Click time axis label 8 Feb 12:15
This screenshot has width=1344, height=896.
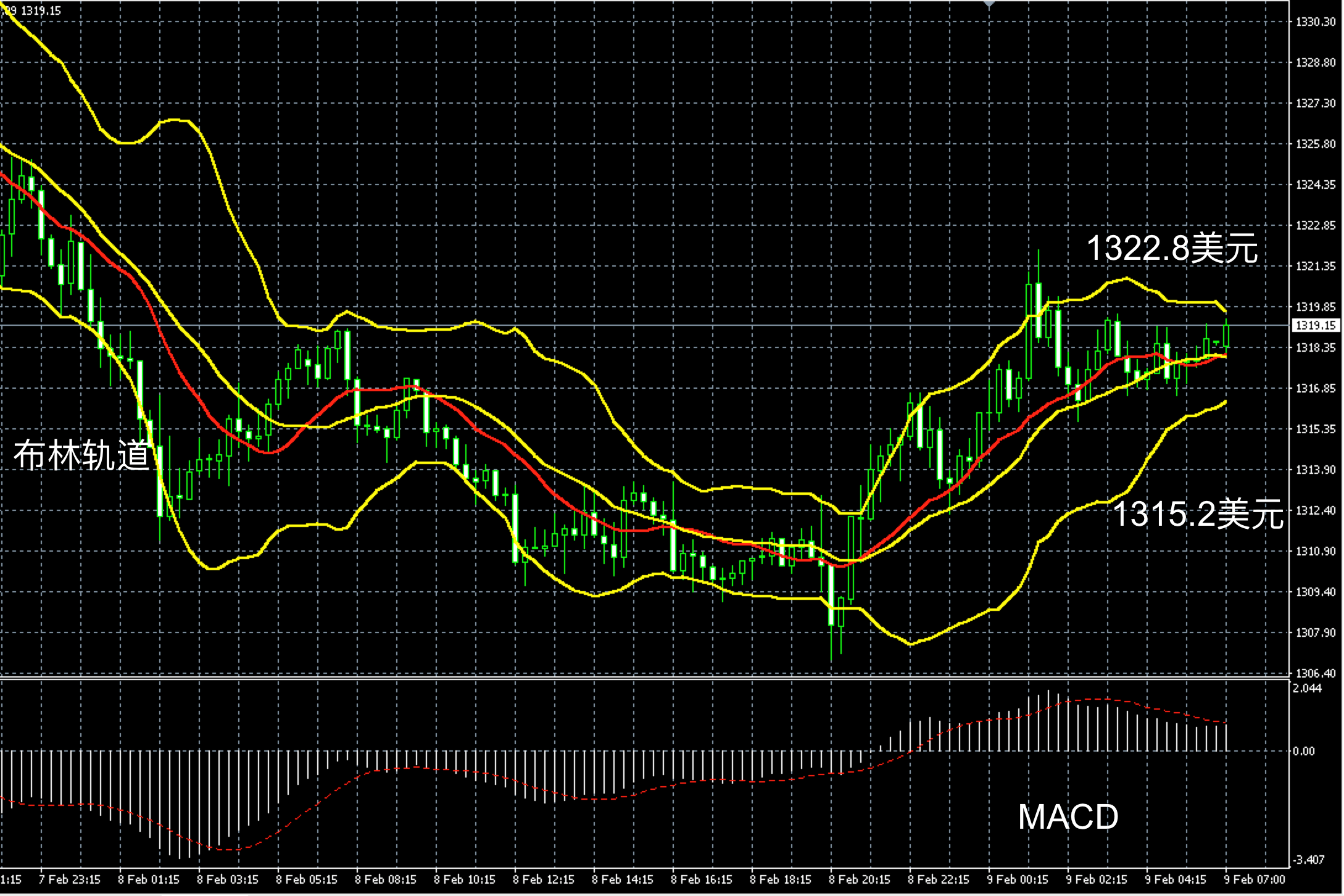coord(544,879)
